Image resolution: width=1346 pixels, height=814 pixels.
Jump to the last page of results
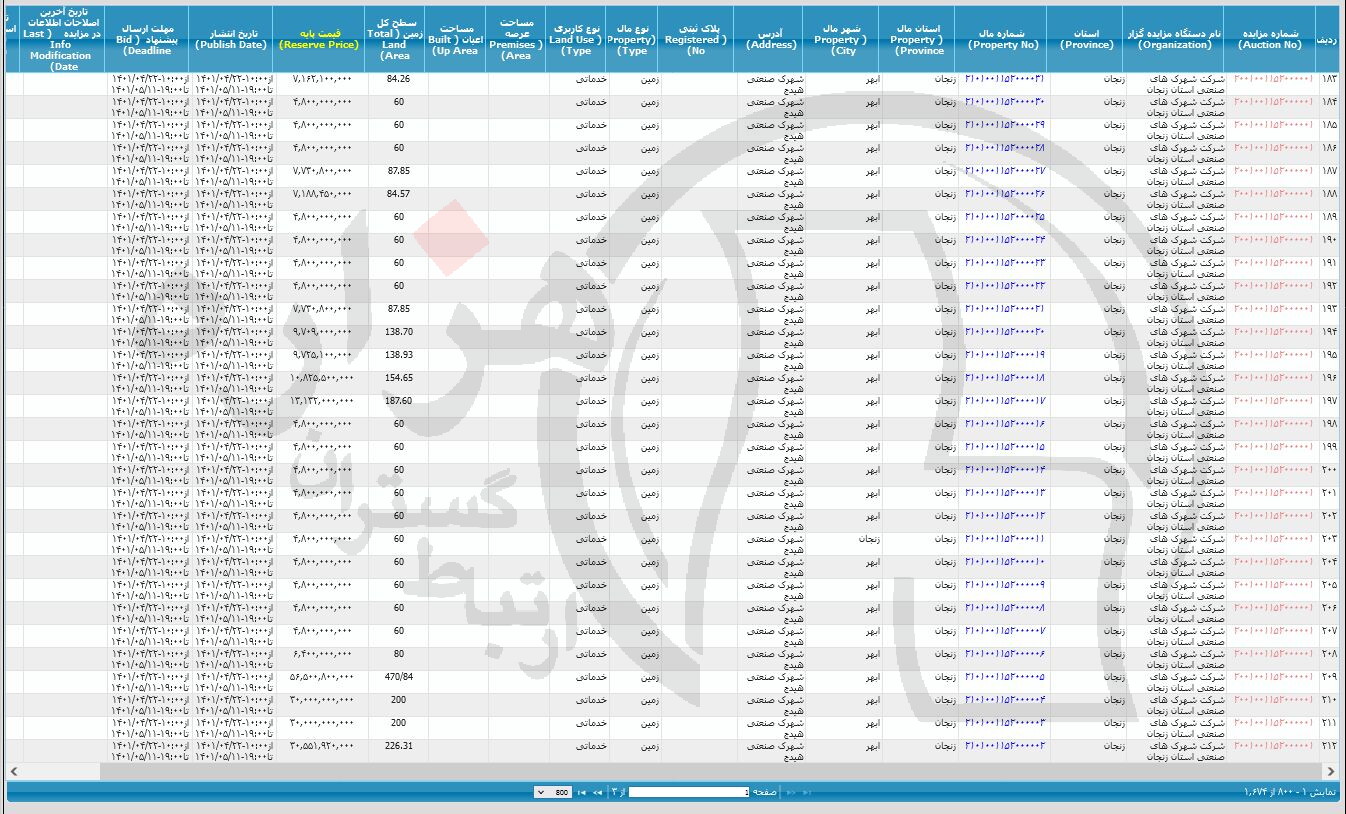[x=581, y=792]
